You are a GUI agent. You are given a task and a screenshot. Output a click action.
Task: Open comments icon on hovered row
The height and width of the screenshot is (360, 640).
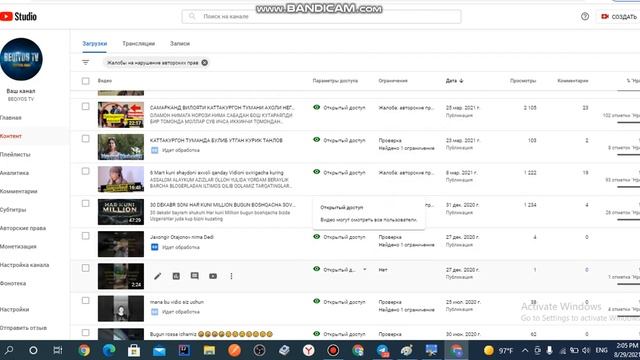pos(195,276)
